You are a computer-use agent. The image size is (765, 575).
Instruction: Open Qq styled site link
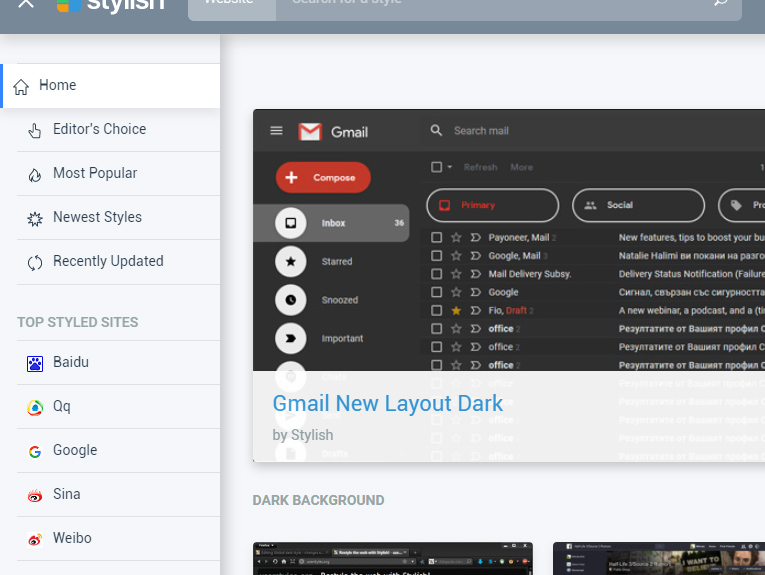[119, 407]
